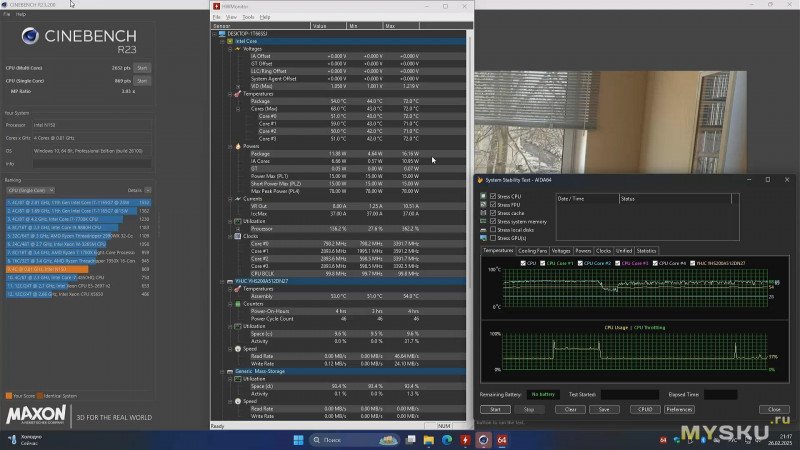Toggle the CPU Core #3 graph checkbox
800x450 pixels.
[617, 263]
